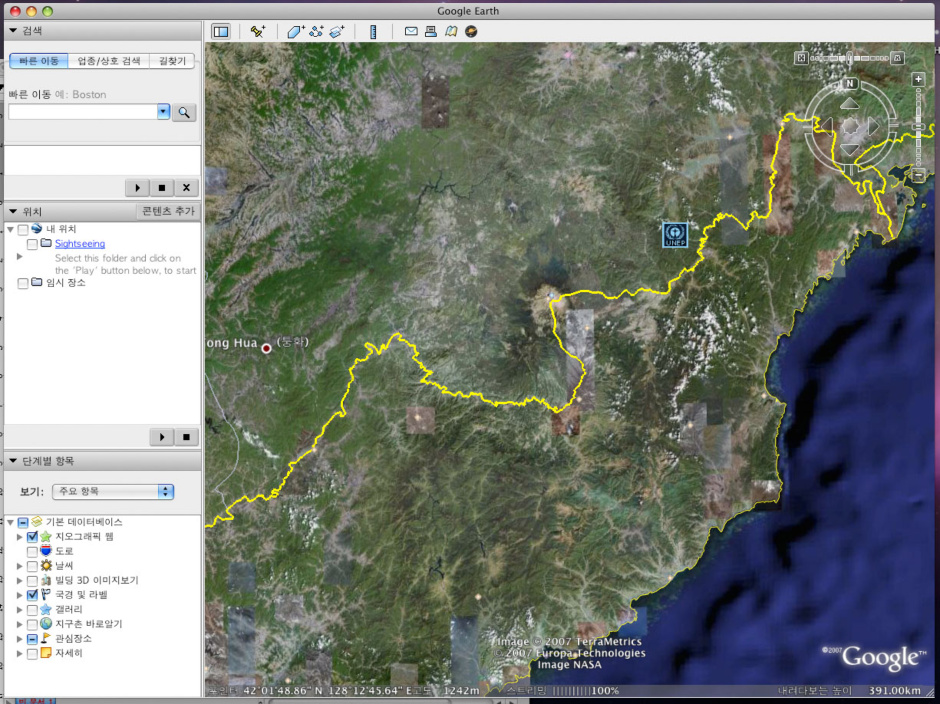The height and width of the screenshot is (704, 940).
Task: Select 빠른 이동 tab
Action: pos(39,61)
